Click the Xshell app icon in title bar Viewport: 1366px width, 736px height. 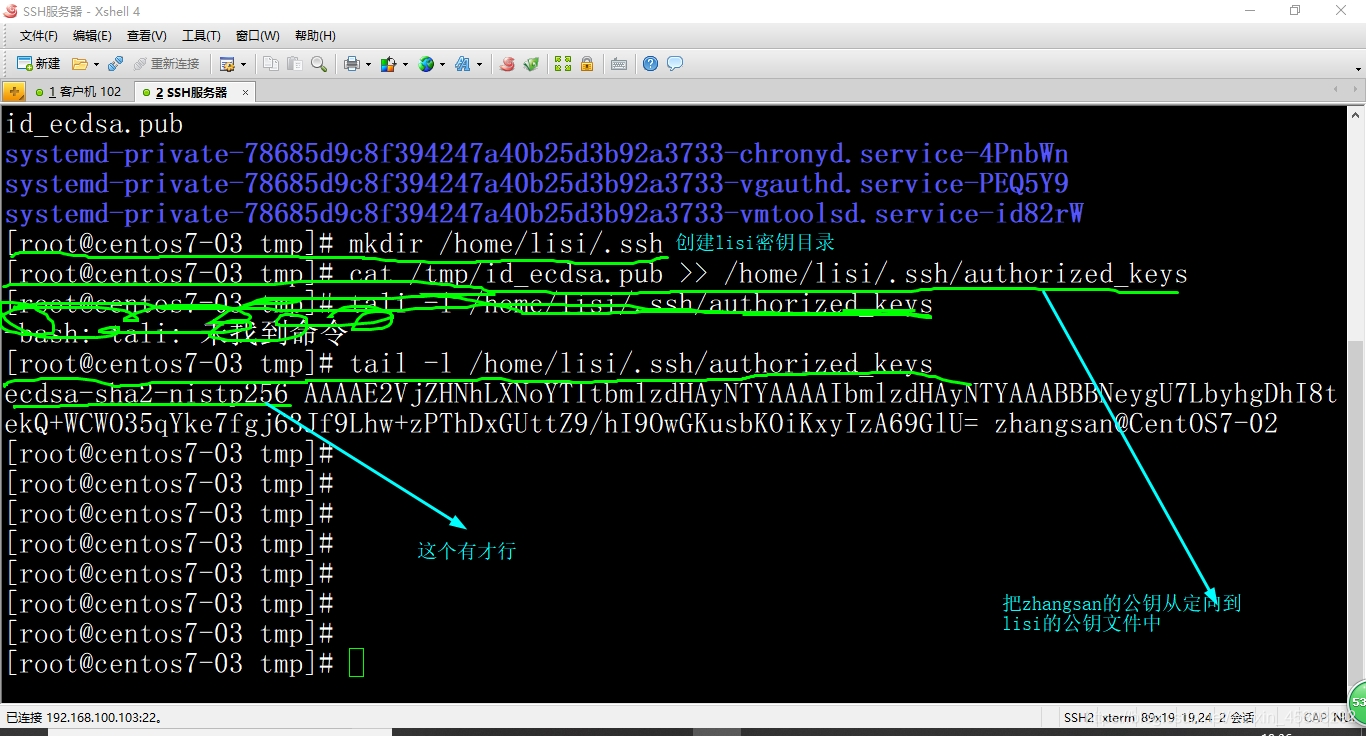[12, 11]
